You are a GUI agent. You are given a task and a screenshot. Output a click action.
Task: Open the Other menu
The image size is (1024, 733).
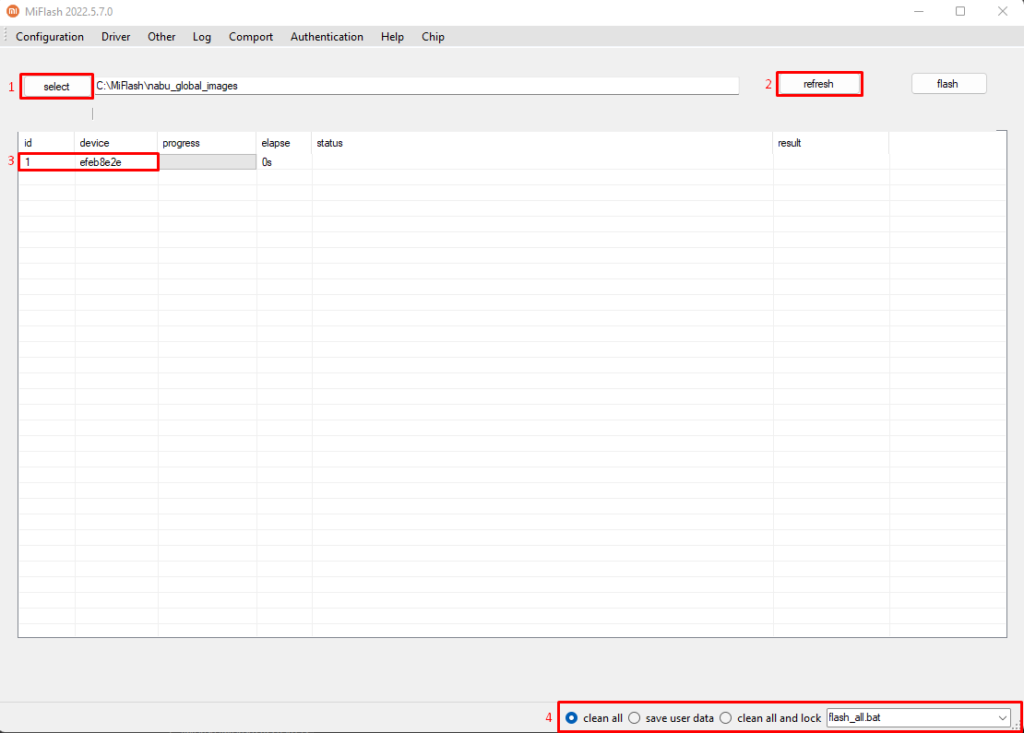[x=161, y=37]
